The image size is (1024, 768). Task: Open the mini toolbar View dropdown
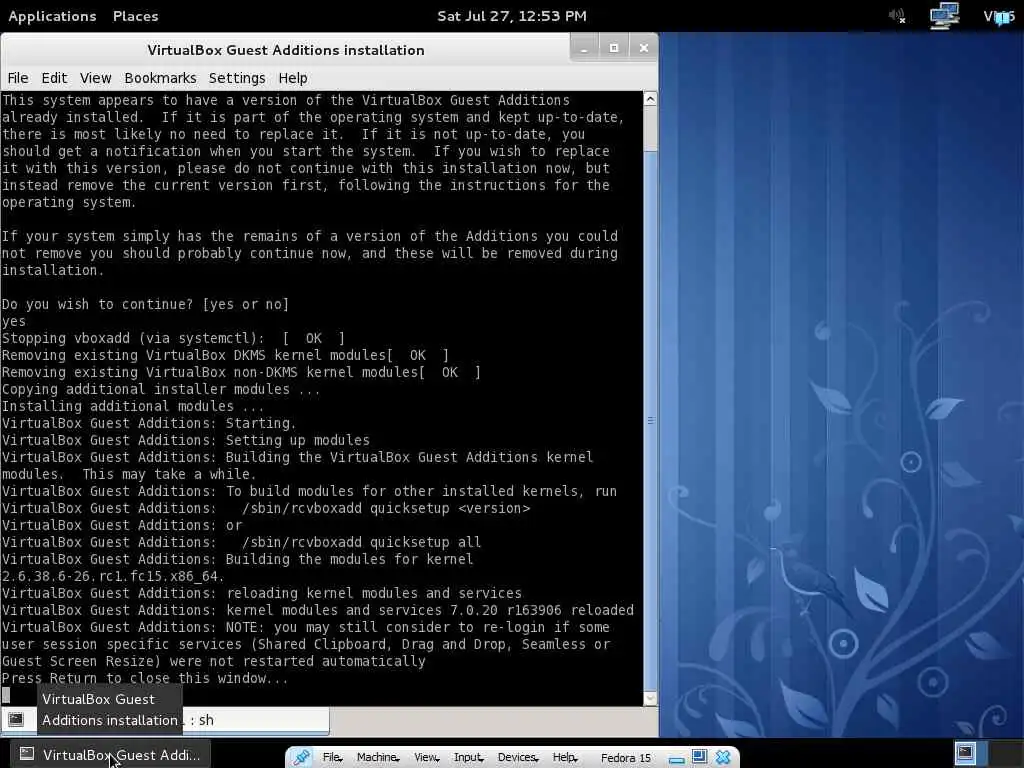tap(426, 758)
